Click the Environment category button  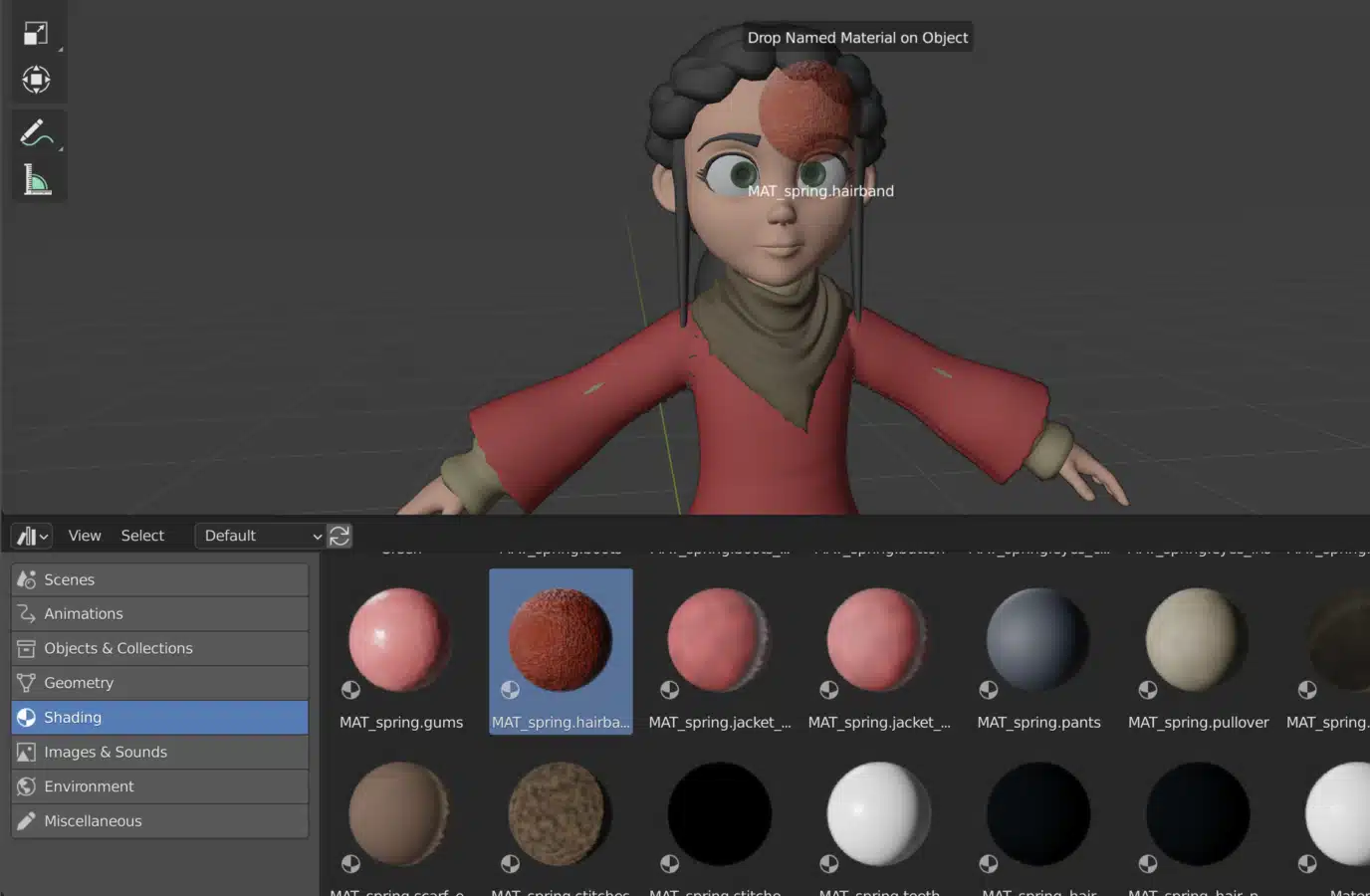pyautogui.click(x=159, y=786)
